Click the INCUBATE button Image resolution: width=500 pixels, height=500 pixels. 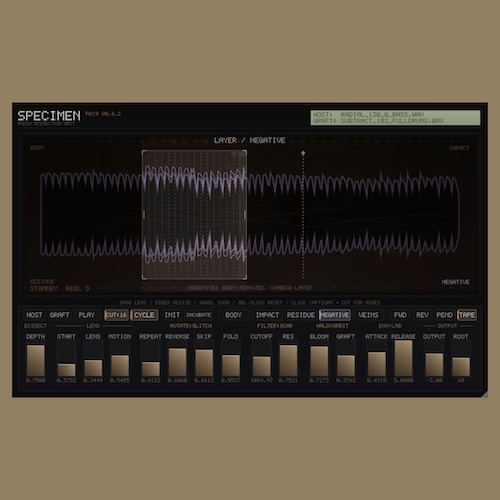198,315
